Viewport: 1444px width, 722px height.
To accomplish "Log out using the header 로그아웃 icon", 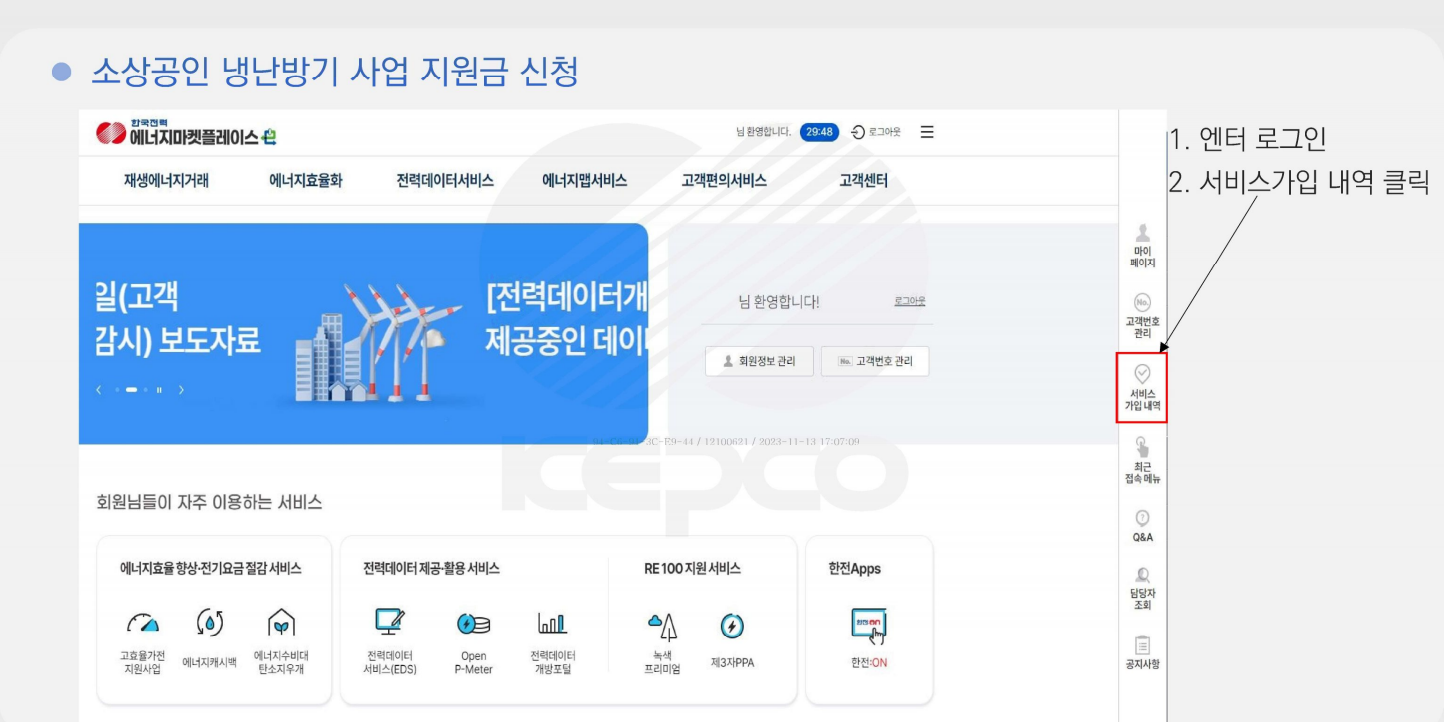I will 875,132.
